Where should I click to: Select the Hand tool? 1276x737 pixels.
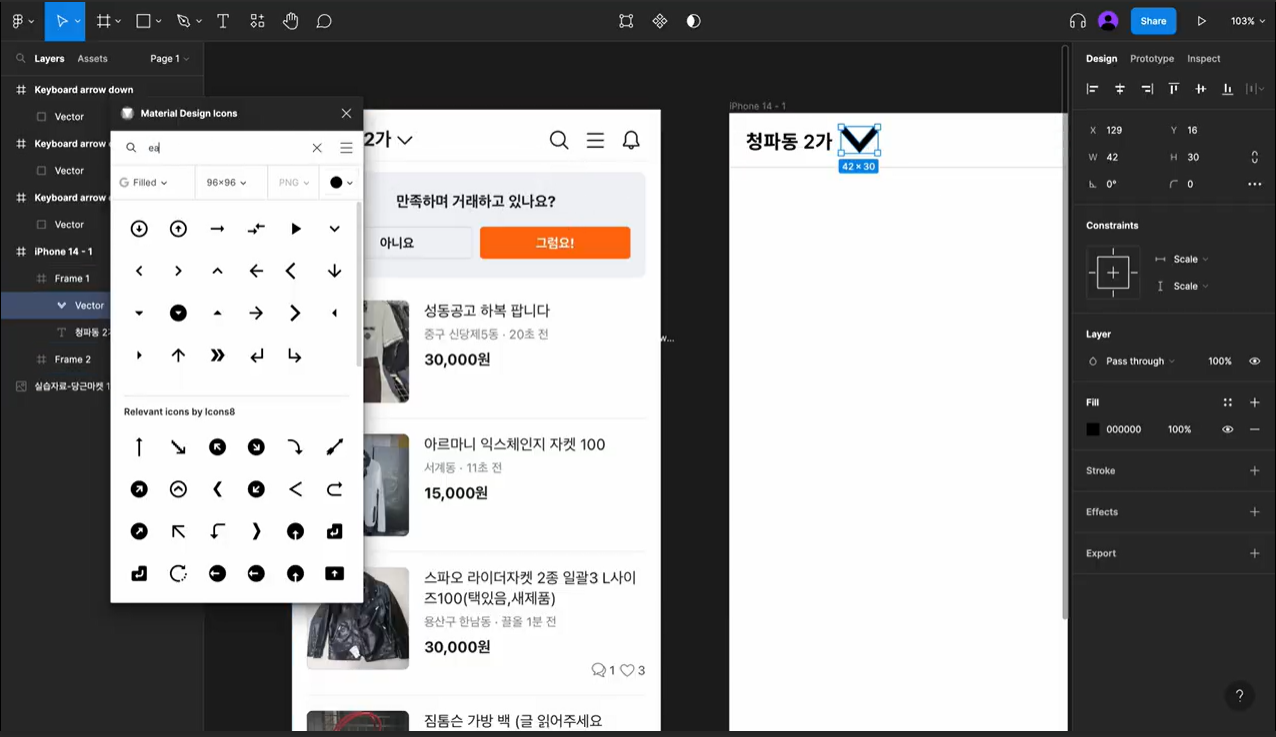coord(291,21)
